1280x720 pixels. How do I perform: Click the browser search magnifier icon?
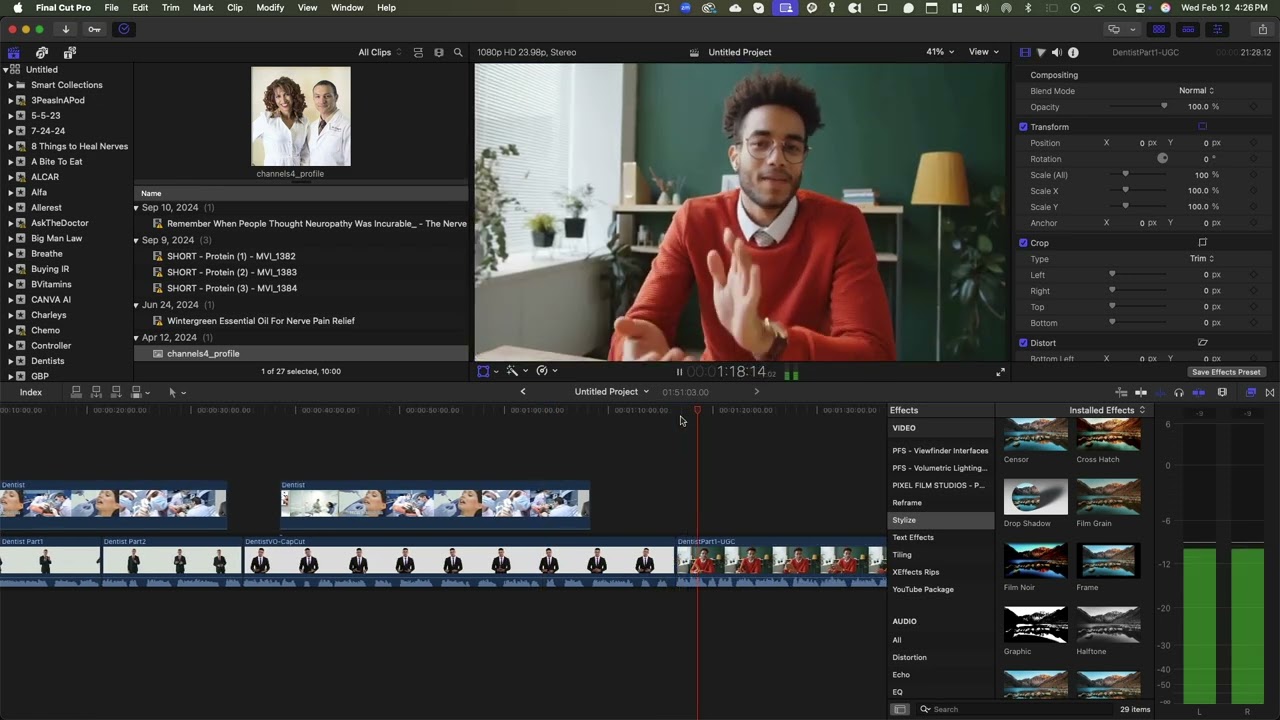[x=458, y=52]
